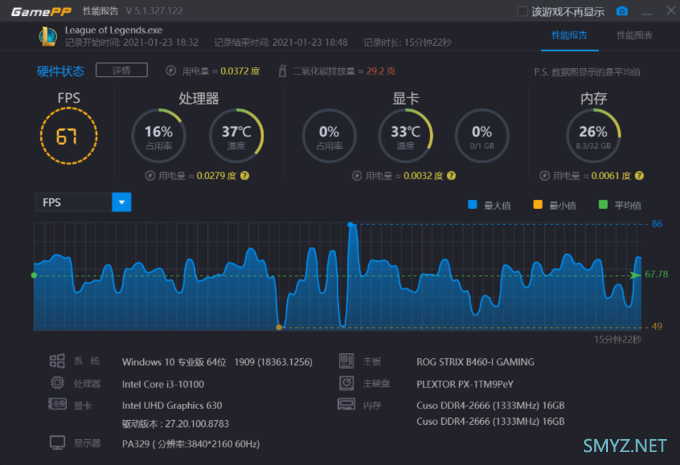The image size is (680, 465).
Task: Click the FPS dropdown text field
Action: click(73, 202)
